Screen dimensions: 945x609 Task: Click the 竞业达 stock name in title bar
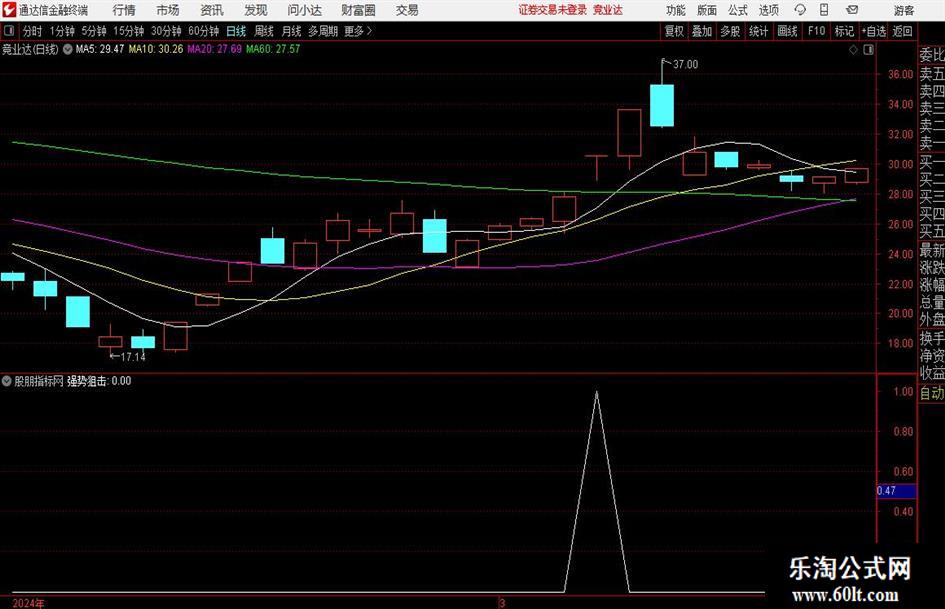[608, 10]
